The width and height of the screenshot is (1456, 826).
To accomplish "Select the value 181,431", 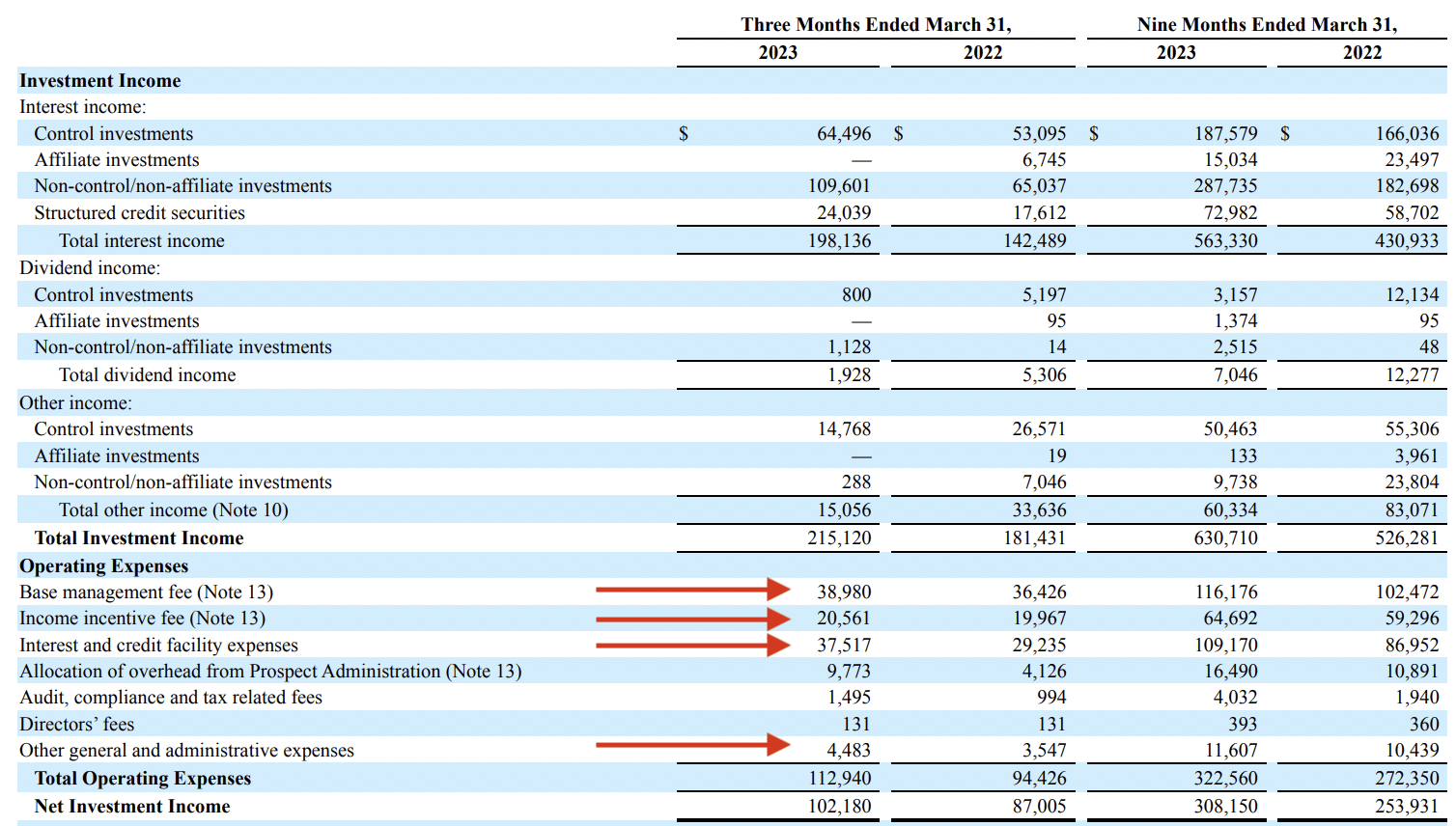I will [x=1035, y=538].
